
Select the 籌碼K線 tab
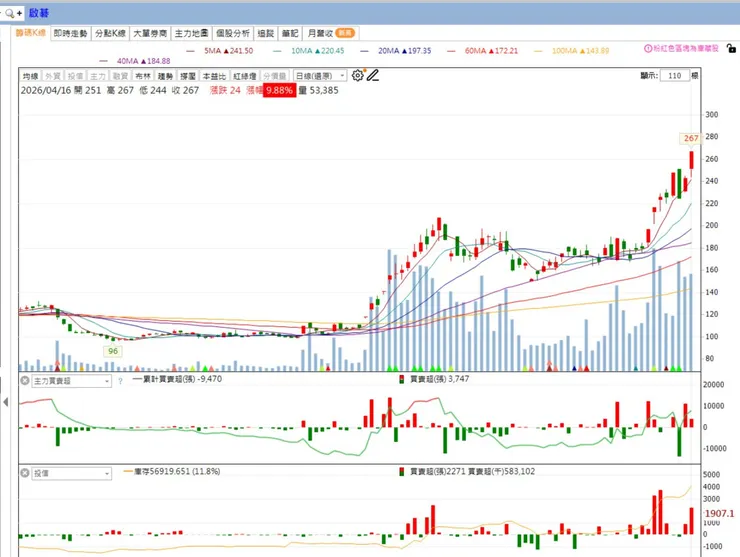coord(31,33)
